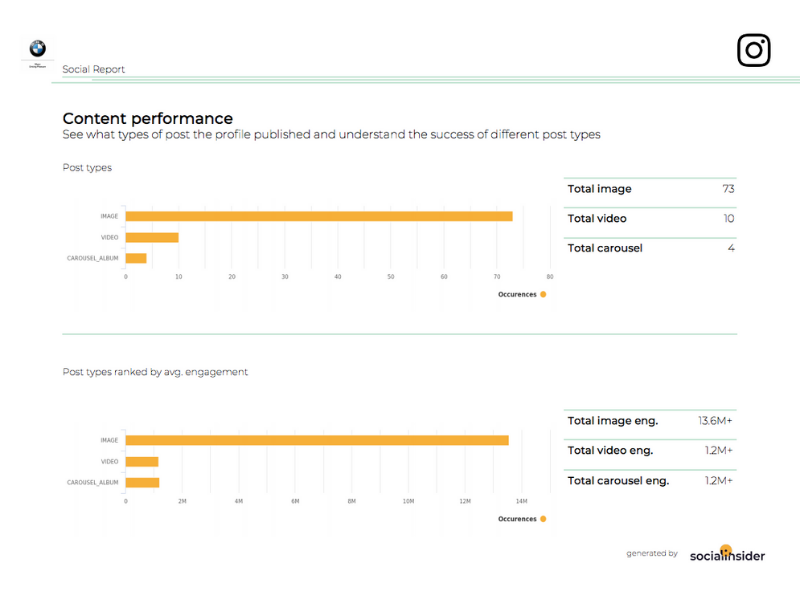The width and height of the screenshot is (800, 600).
Task: Click the Content performance heading
Action: (147, 118)
